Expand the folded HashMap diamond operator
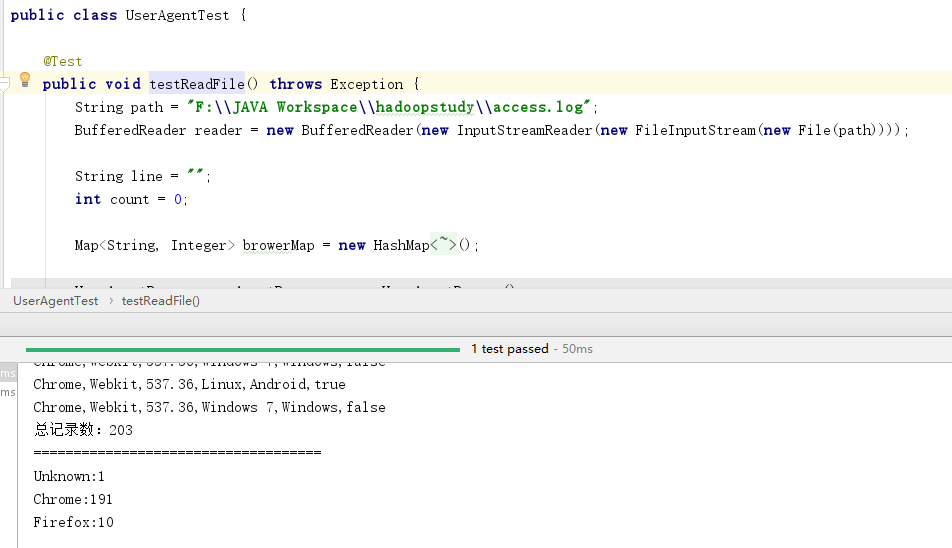This screenshot has width=952, height=548. (444, 245)
